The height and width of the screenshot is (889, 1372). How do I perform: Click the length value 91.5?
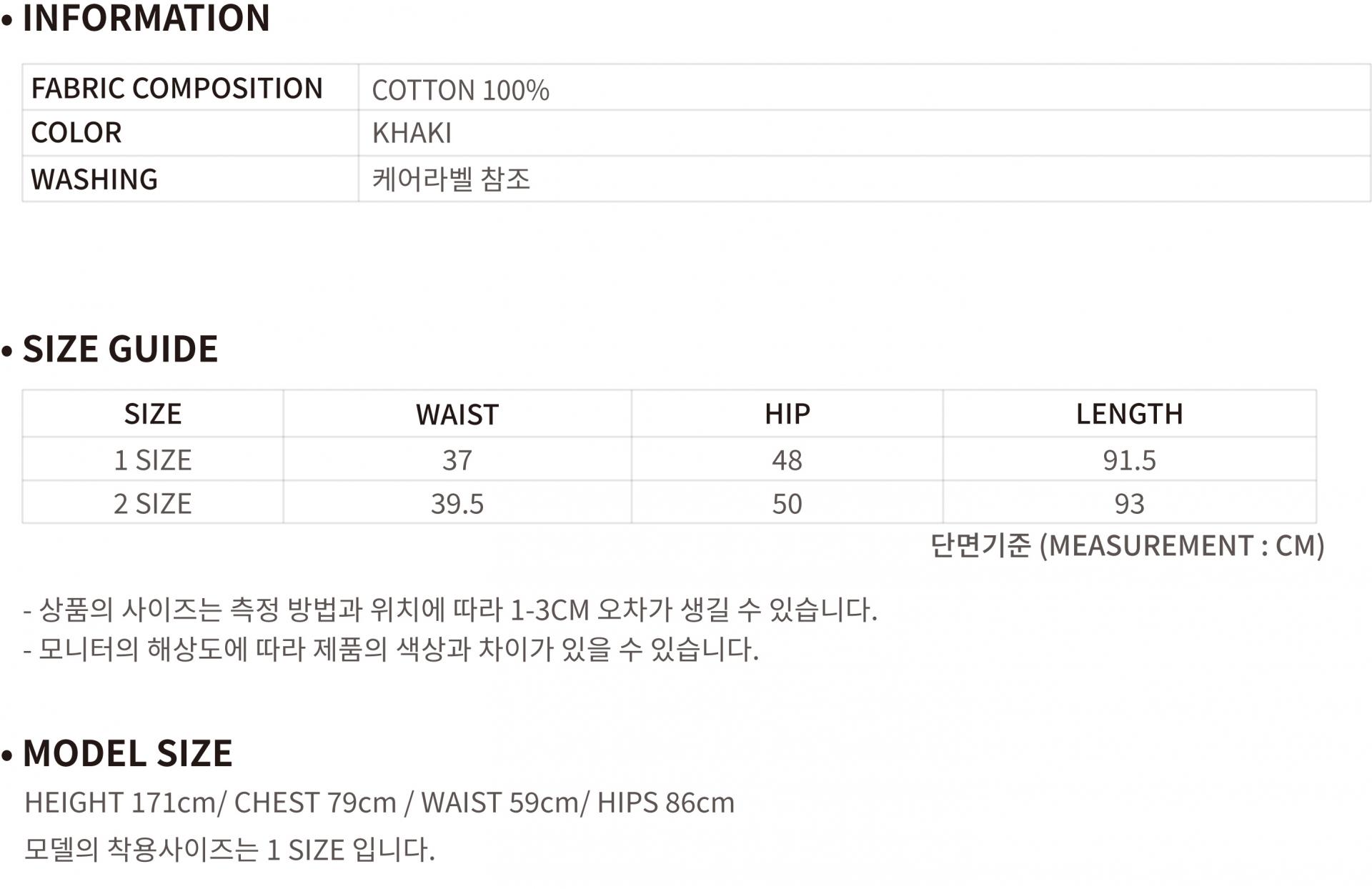point(1129,460)
